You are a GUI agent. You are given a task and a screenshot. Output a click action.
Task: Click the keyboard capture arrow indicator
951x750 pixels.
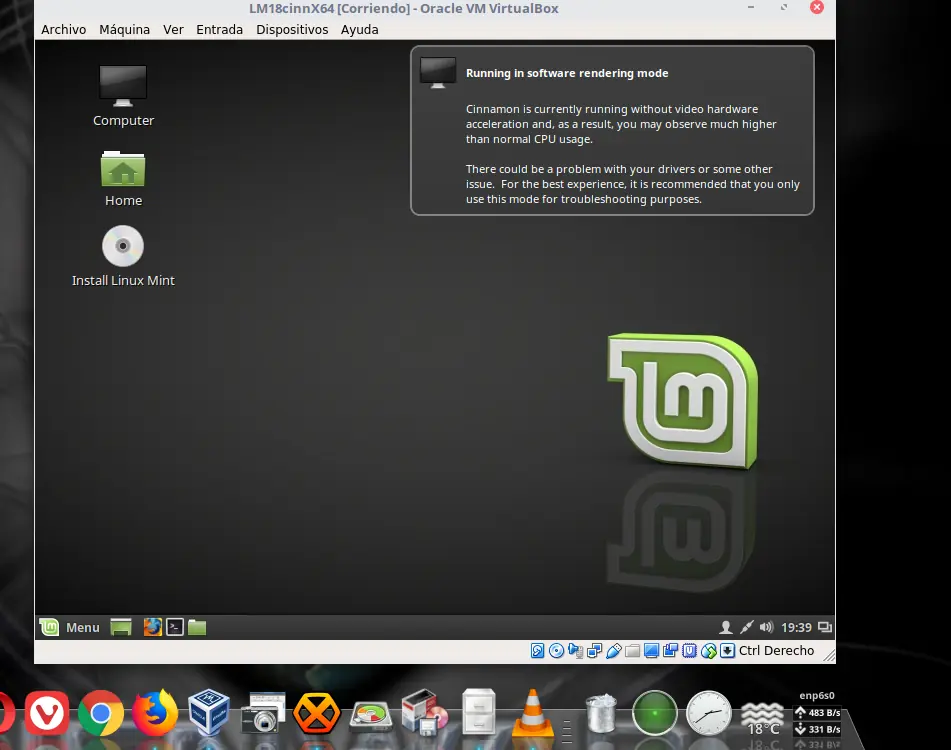point(727,651)
